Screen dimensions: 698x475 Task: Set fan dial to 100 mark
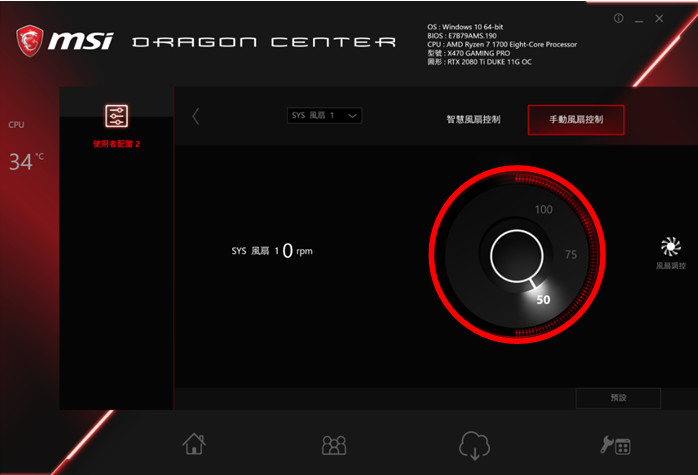[544, 210]
